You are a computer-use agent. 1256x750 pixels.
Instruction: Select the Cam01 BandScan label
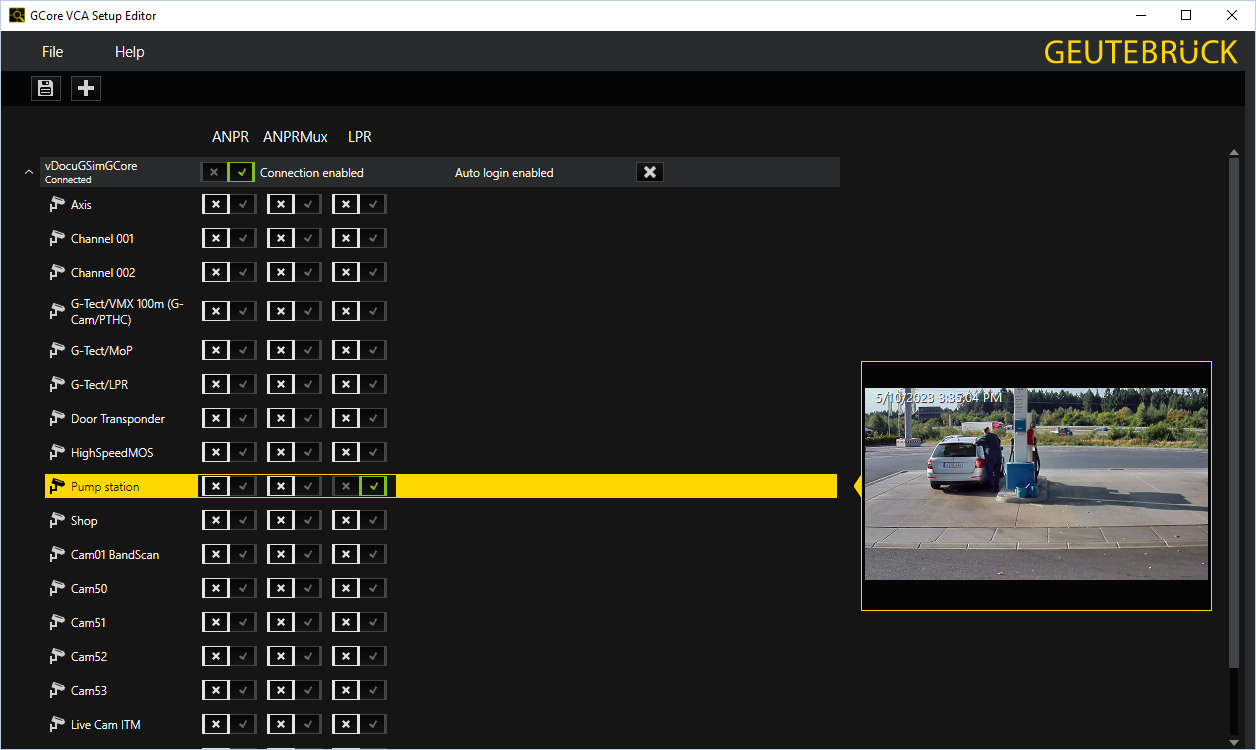pos(115,555)
